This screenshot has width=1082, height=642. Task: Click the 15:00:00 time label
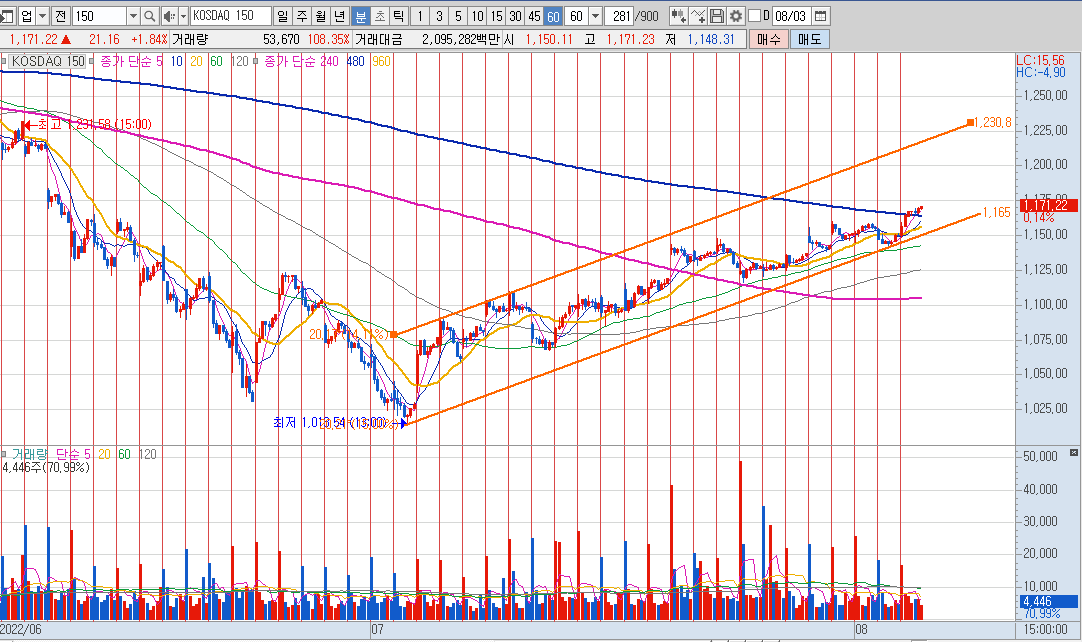(x=1045, y=629)
